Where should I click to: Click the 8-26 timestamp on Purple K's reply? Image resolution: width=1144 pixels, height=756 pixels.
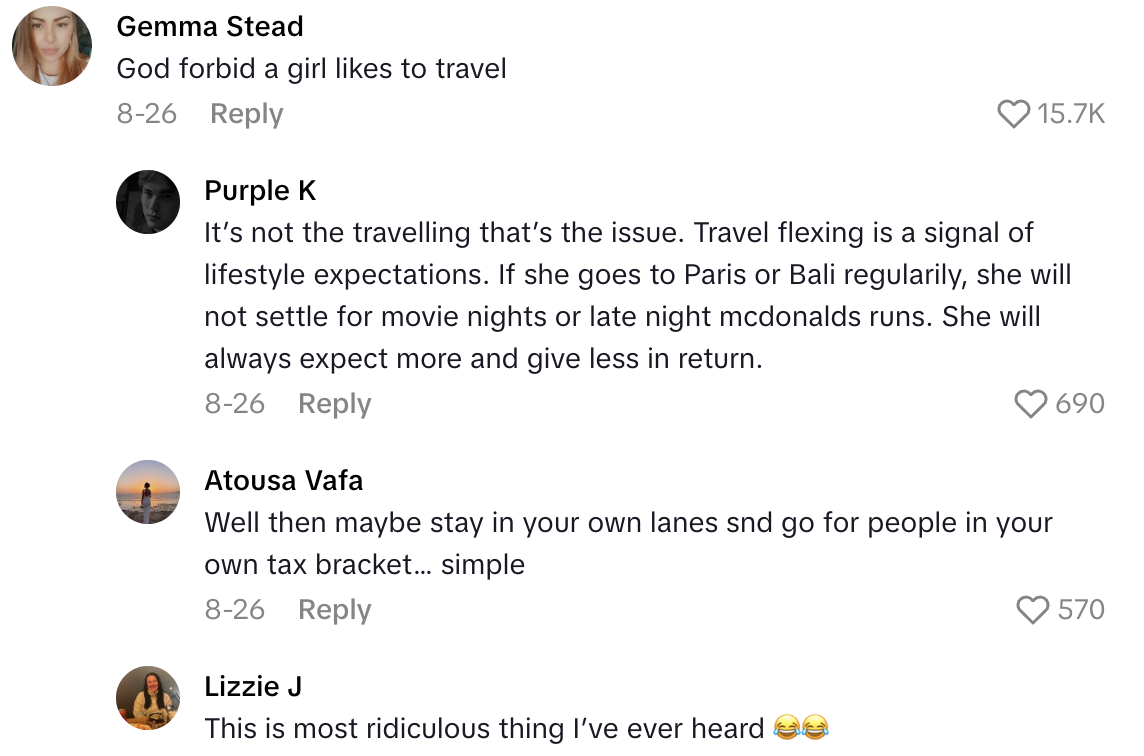[233, 403]
